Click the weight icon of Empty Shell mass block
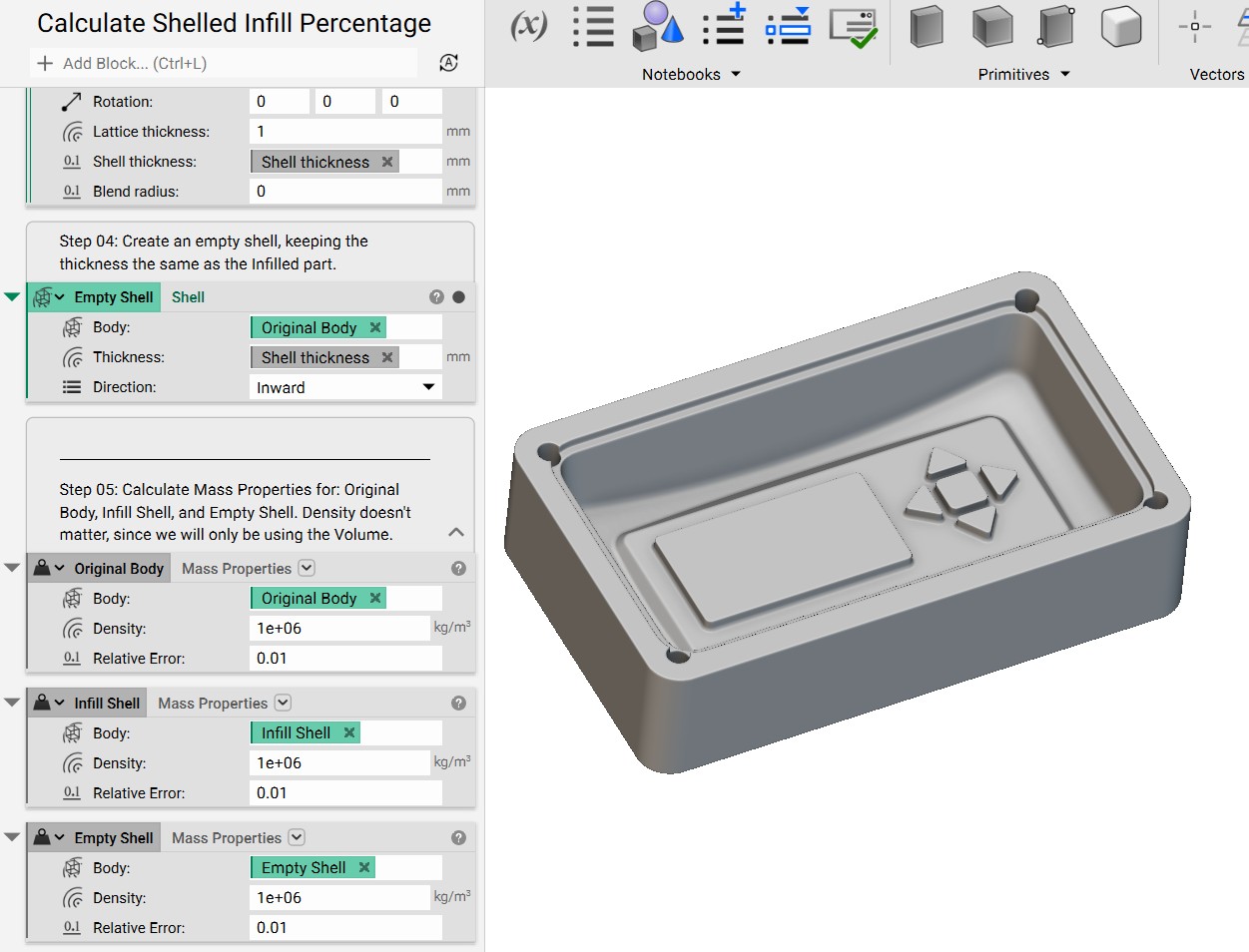 [42, 837]
